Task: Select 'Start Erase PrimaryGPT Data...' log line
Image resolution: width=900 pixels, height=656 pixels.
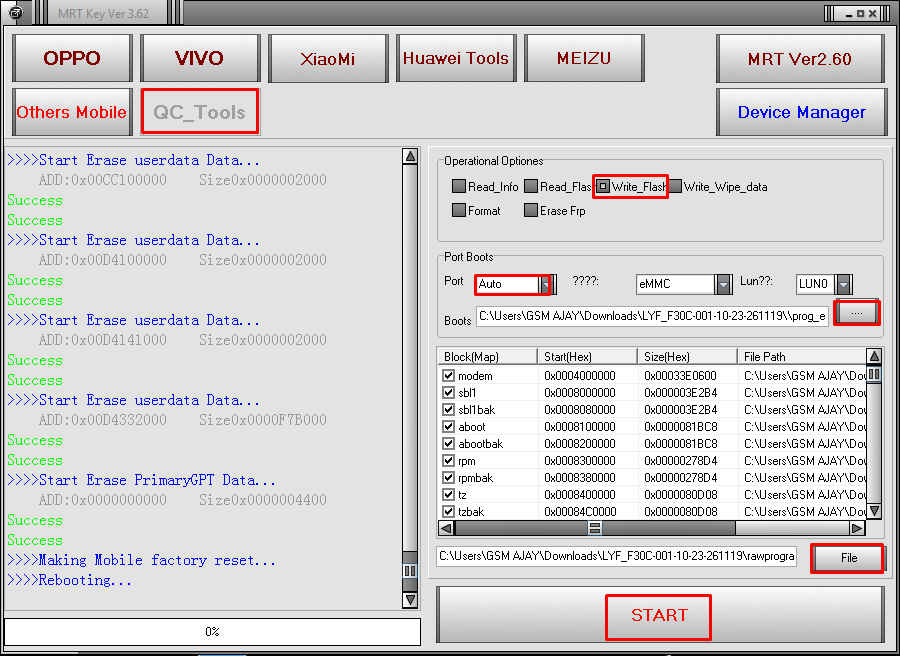Action: tap(141, 480)
